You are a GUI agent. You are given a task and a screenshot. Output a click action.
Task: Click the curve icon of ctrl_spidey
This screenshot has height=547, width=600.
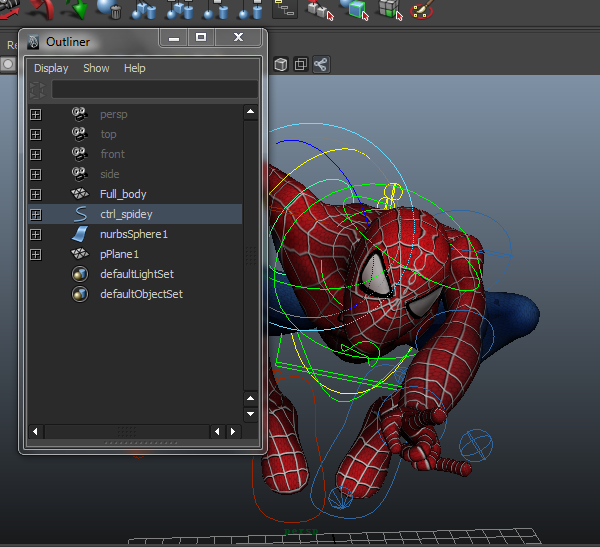pos(80,214)
